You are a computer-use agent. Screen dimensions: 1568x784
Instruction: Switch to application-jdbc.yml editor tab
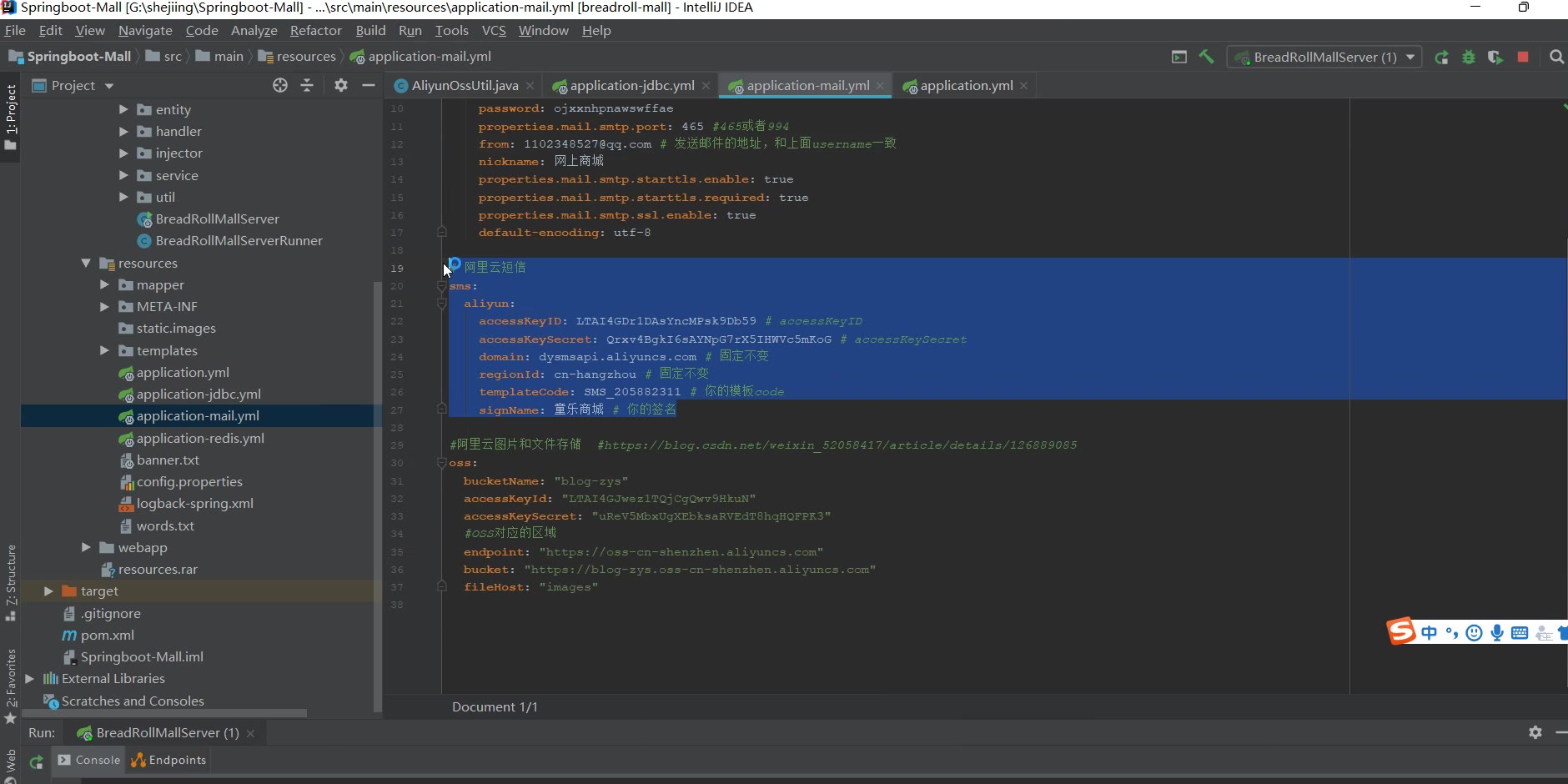pyautogui.click(x=631, y=85)
